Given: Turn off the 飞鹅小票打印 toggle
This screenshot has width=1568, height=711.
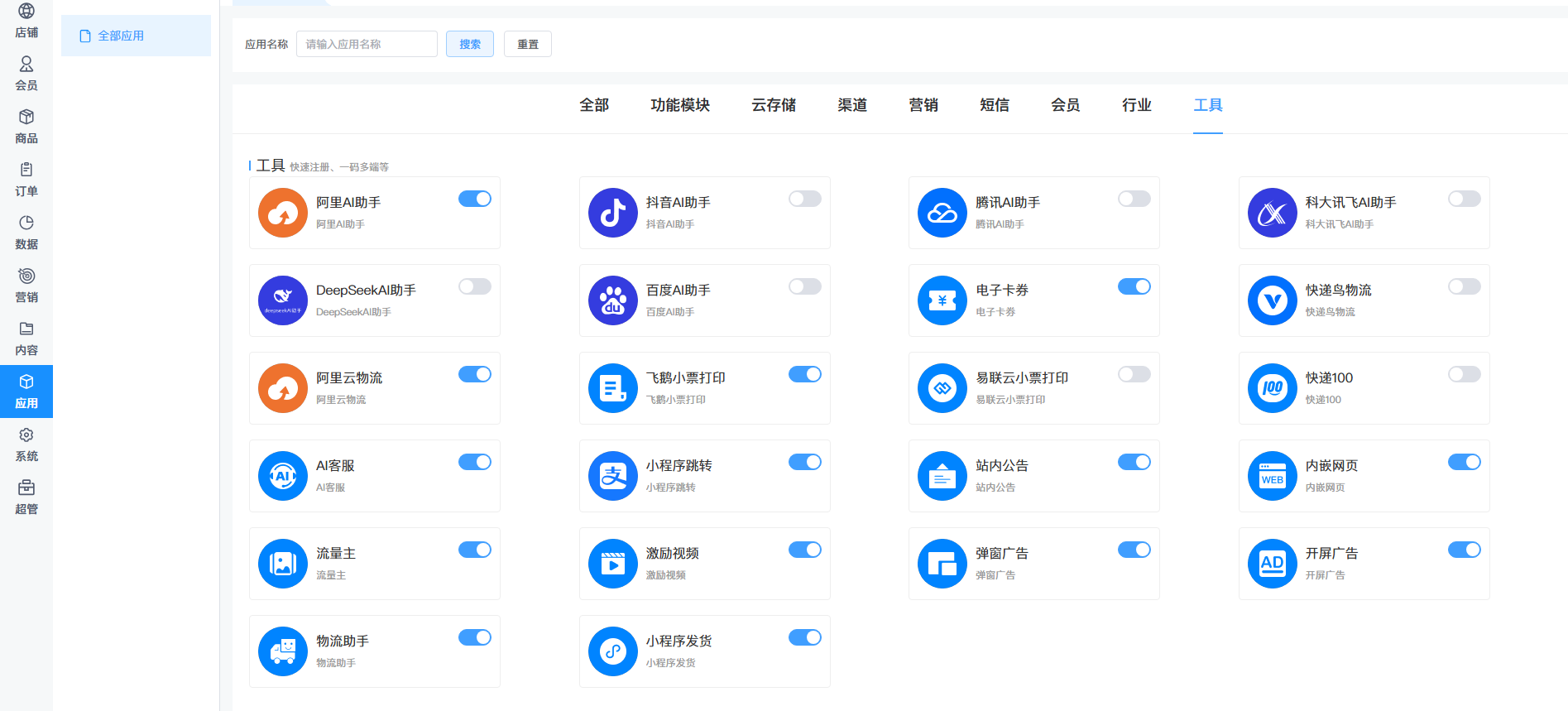Looking at the screenshot, I should (x=805, y=374).
